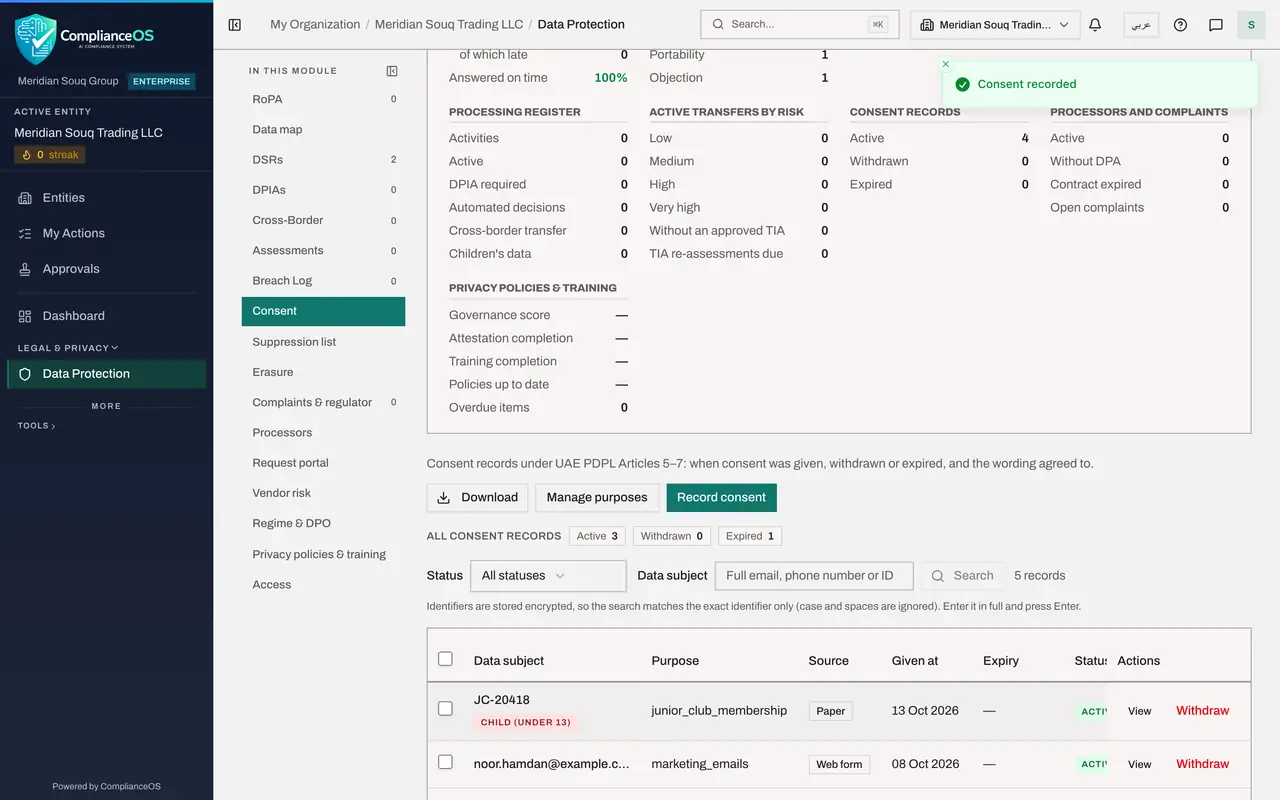Toggle the sidebar collapse icon in header

point(235,25)
